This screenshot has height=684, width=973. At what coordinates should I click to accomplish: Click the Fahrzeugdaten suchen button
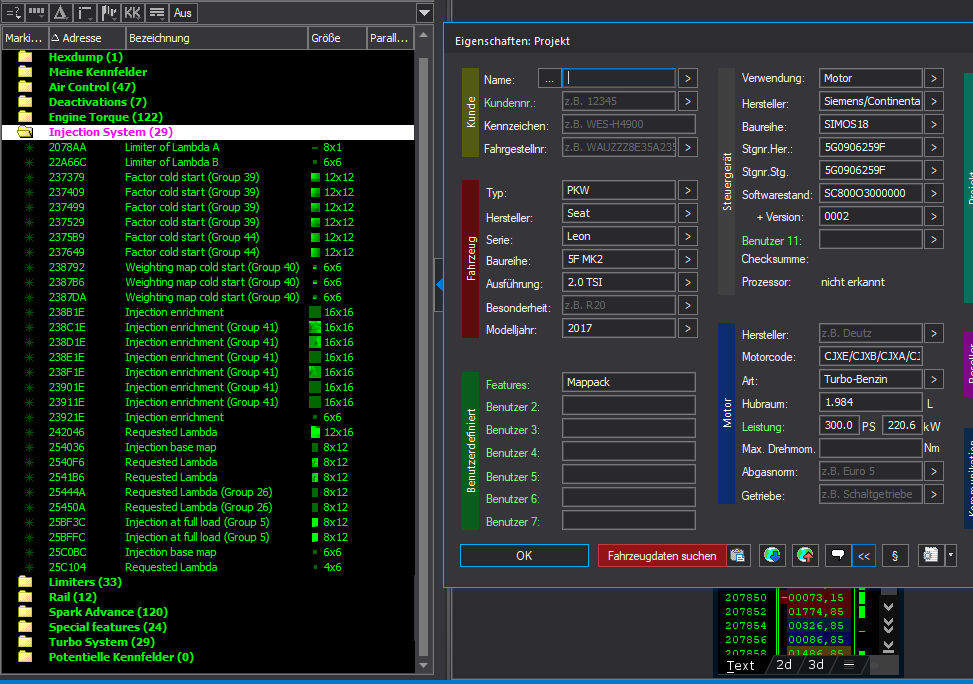tap(661, 556)
